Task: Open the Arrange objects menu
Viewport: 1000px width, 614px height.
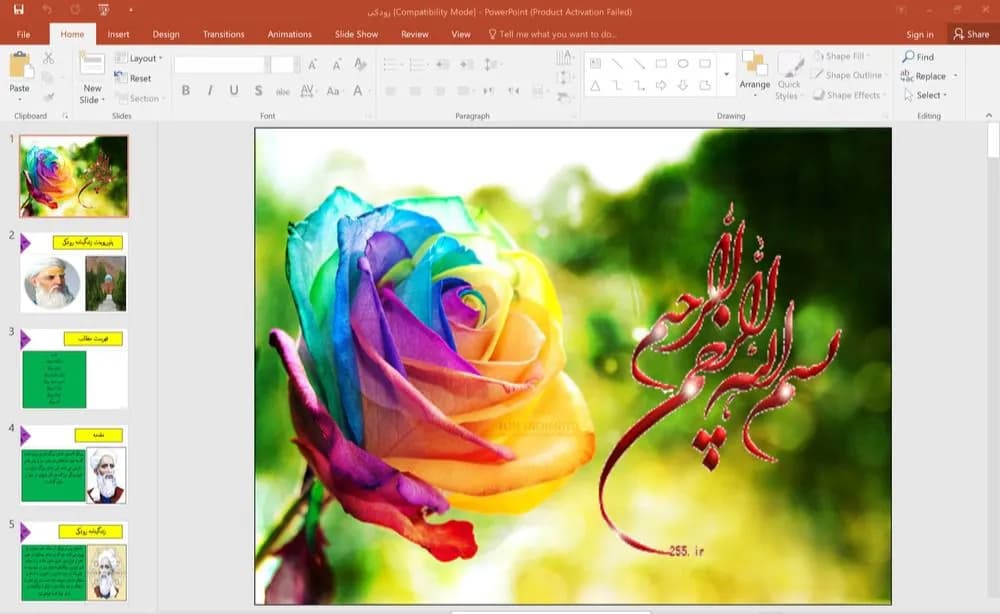Action: coord(754,76)
